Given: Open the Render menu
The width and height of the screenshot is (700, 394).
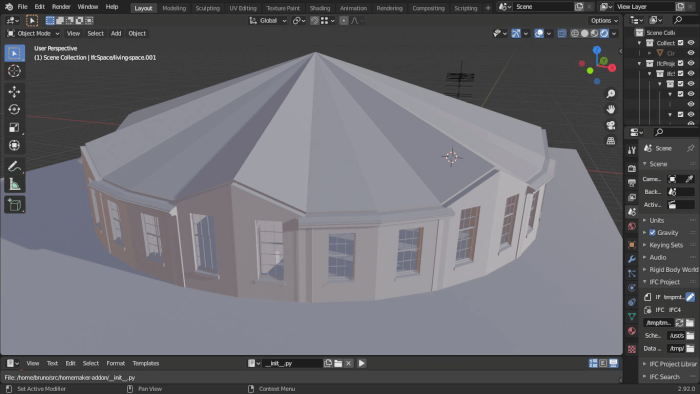Looking at the screenshot, I should click(x=61, y=7).
